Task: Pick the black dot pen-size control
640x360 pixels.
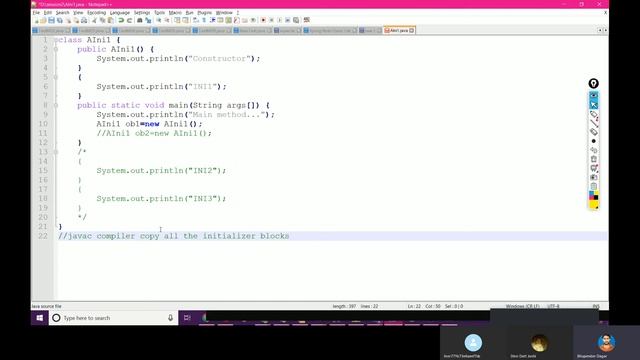Action: 593,141
